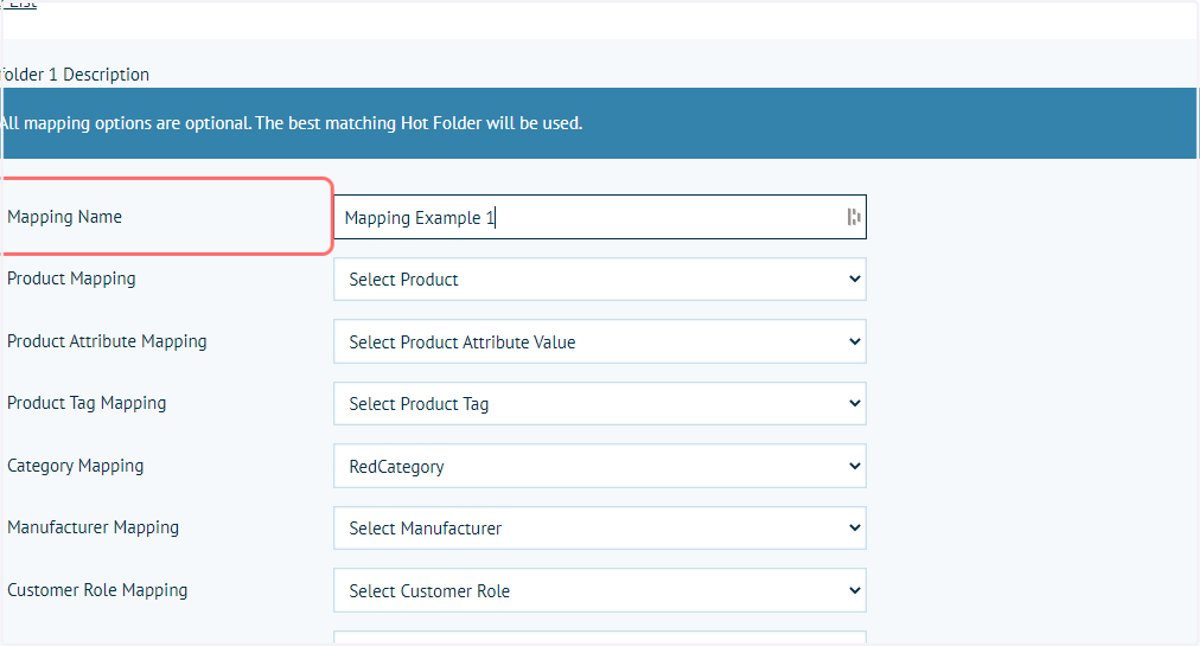Image resolution: width=1200 pixels, height=646 pixels.
Task: Click the Customer Role Mapping label
Action: (97, 590)
